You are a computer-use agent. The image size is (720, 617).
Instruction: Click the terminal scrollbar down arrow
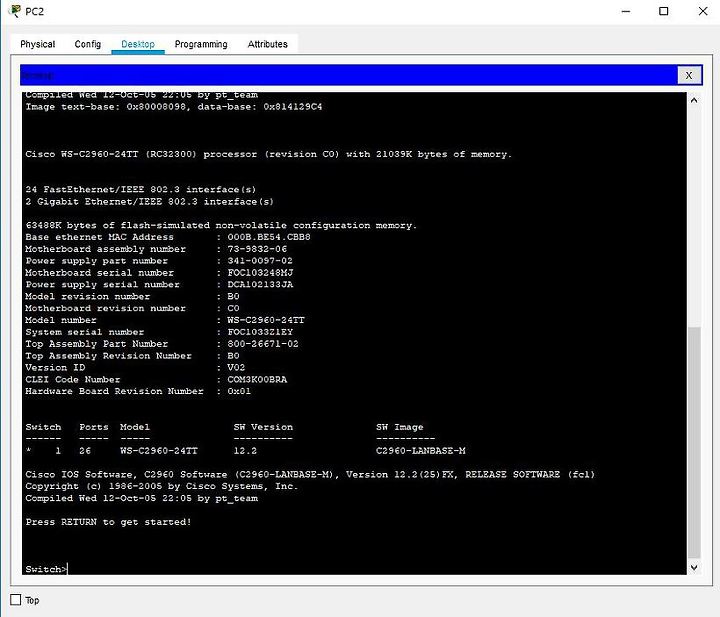(694, 567)
